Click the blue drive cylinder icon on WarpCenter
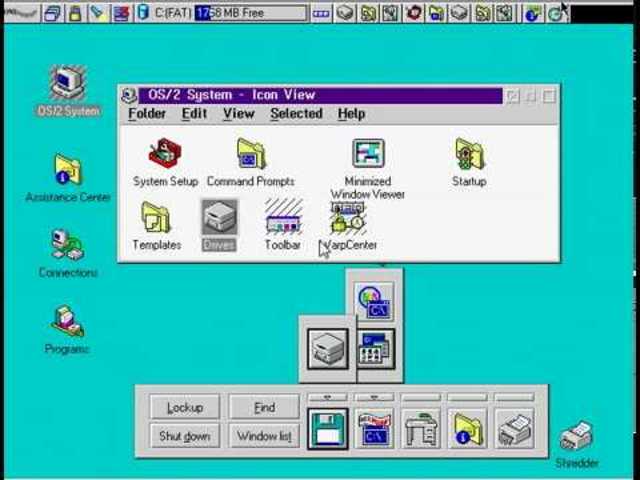This screenshot has height=480, width=640. [143, 12]
